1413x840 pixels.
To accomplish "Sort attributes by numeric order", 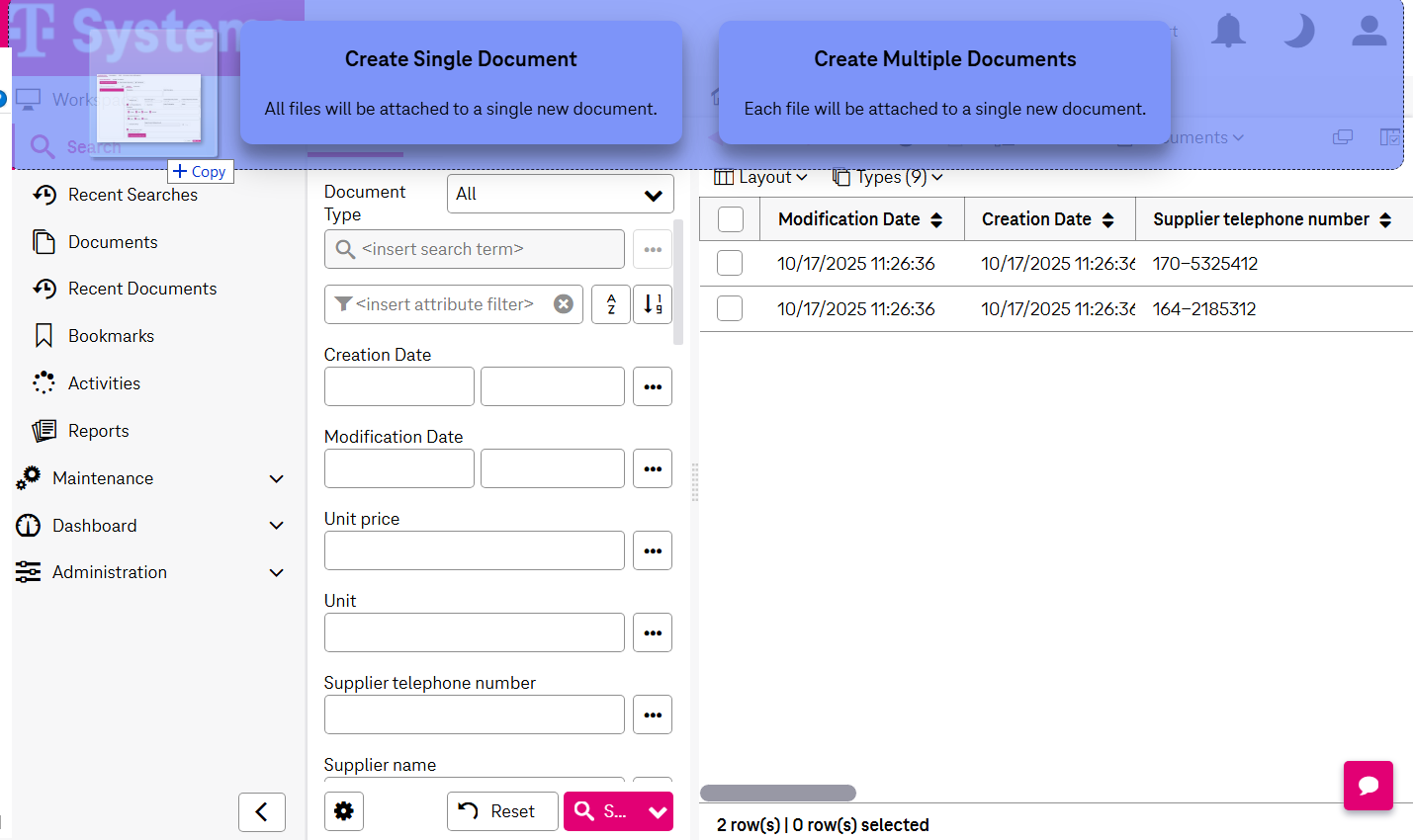I will click(653, 304).
